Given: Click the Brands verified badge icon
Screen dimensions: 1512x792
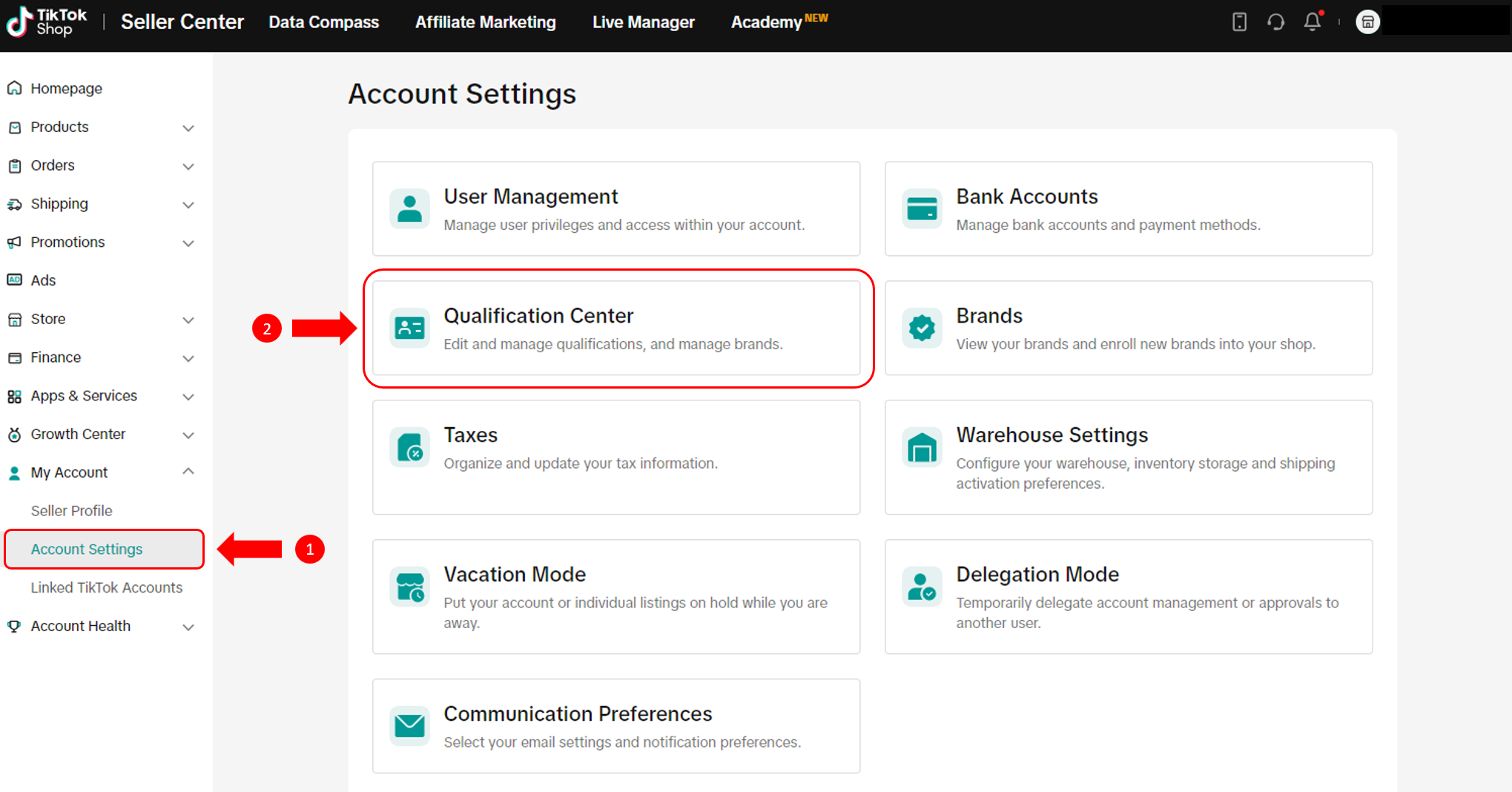Looking at the screenshot, I should [x=922, y=328].
